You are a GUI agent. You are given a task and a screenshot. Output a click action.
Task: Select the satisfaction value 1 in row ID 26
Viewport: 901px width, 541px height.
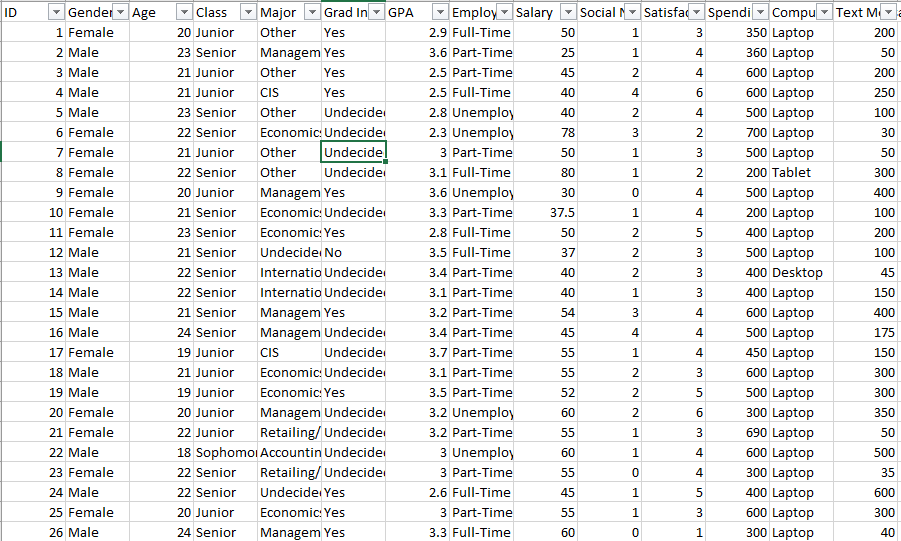coord(673,532)
